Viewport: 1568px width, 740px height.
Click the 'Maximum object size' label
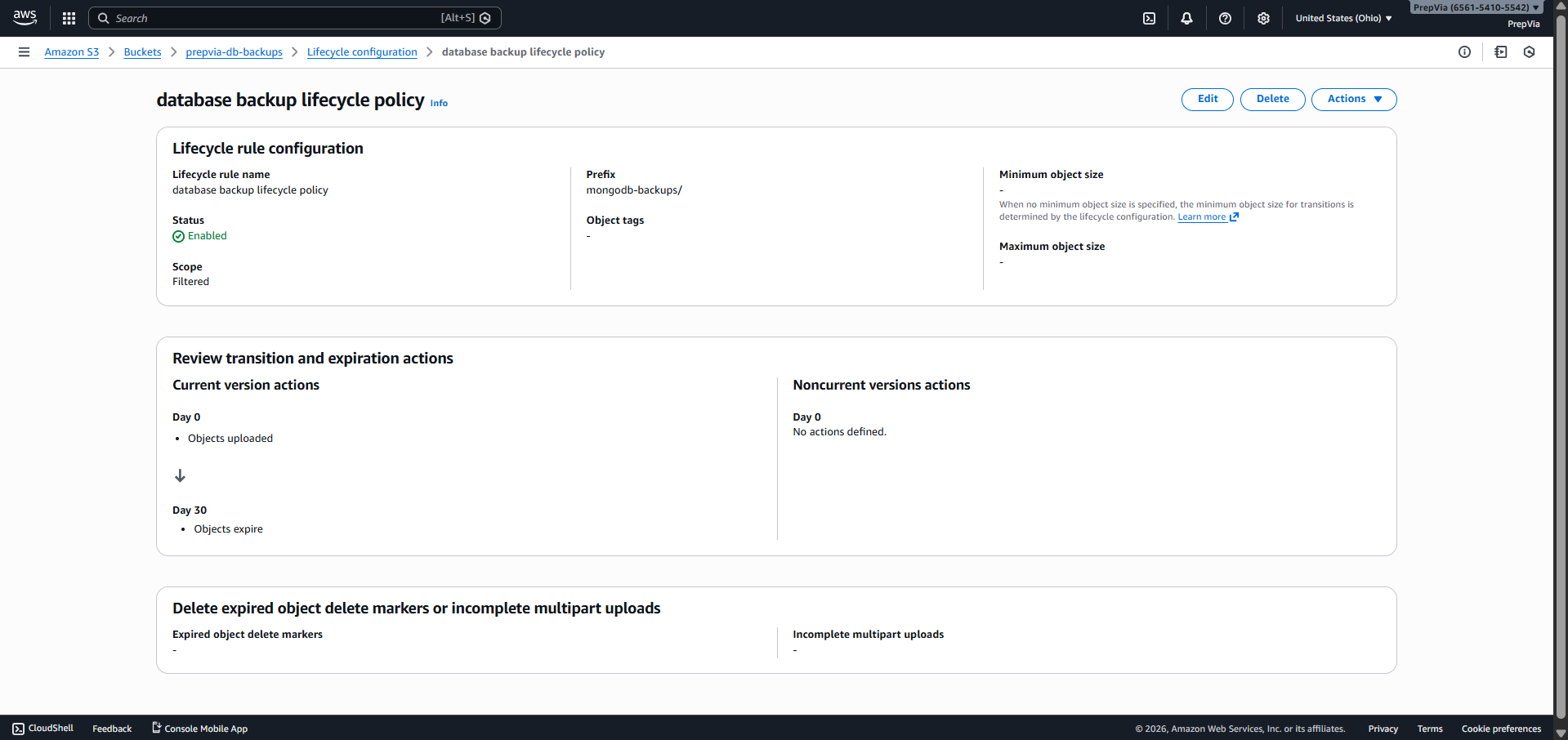pyautogui.click(x=1052, y=247)
